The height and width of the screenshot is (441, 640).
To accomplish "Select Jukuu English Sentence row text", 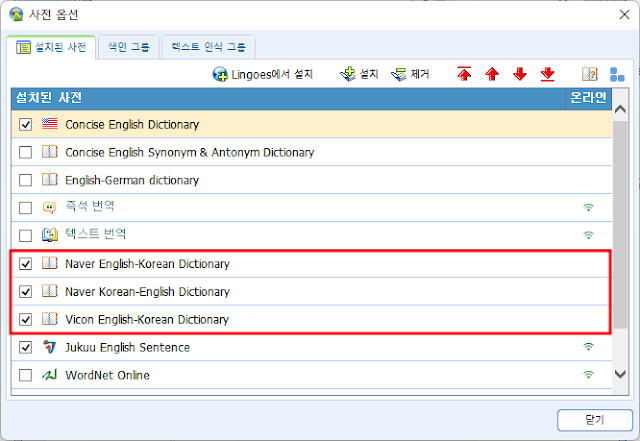I will click(127, 347).
